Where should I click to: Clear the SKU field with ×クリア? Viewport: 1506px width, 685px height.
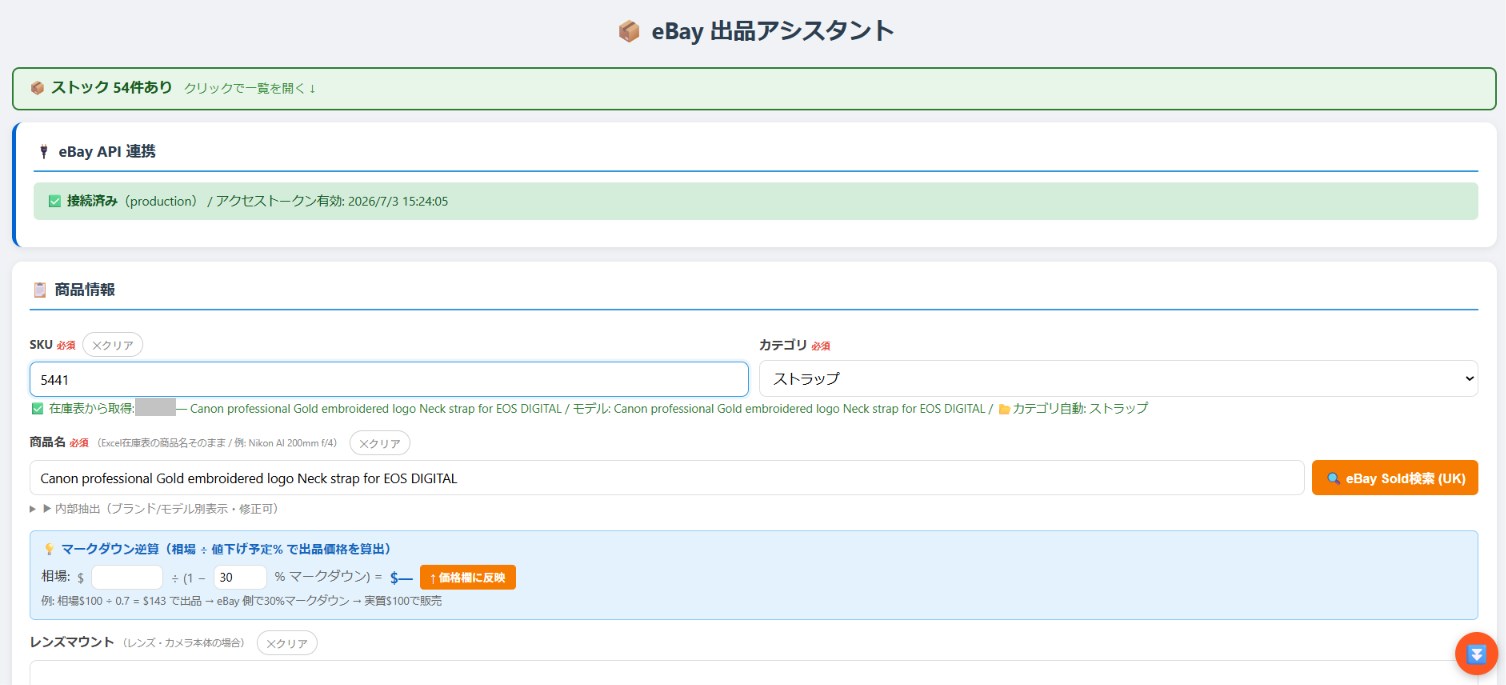coord(113,345)
